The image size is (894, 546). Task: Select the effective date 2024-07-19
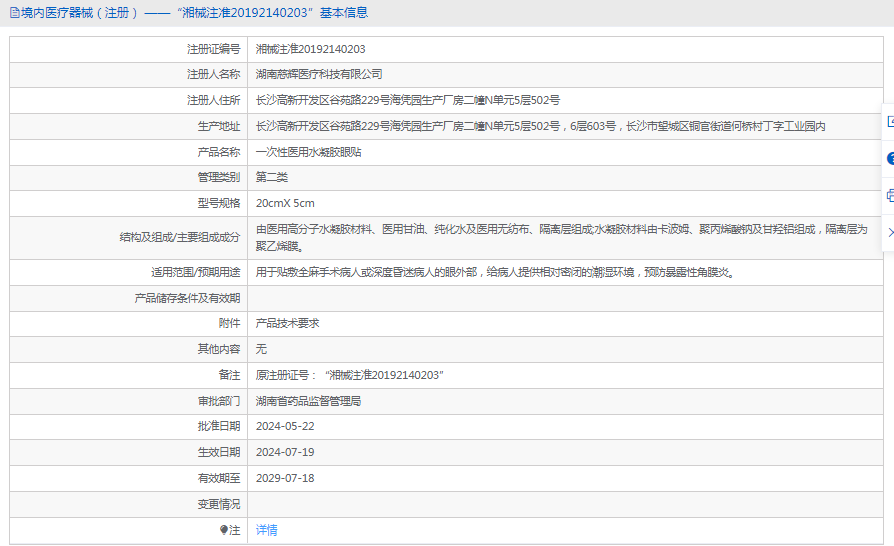(x=285, y=452)
